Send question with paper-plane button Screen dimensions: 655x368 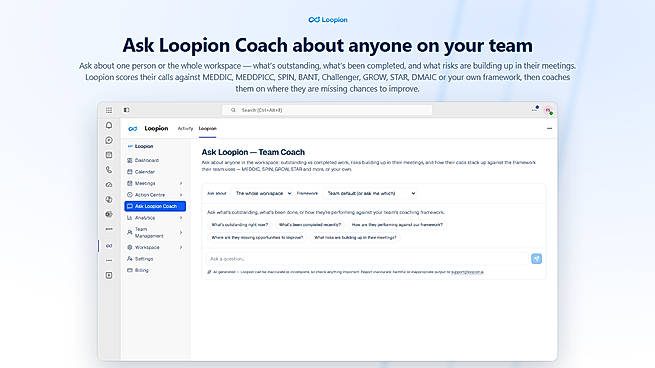point(536,259)
